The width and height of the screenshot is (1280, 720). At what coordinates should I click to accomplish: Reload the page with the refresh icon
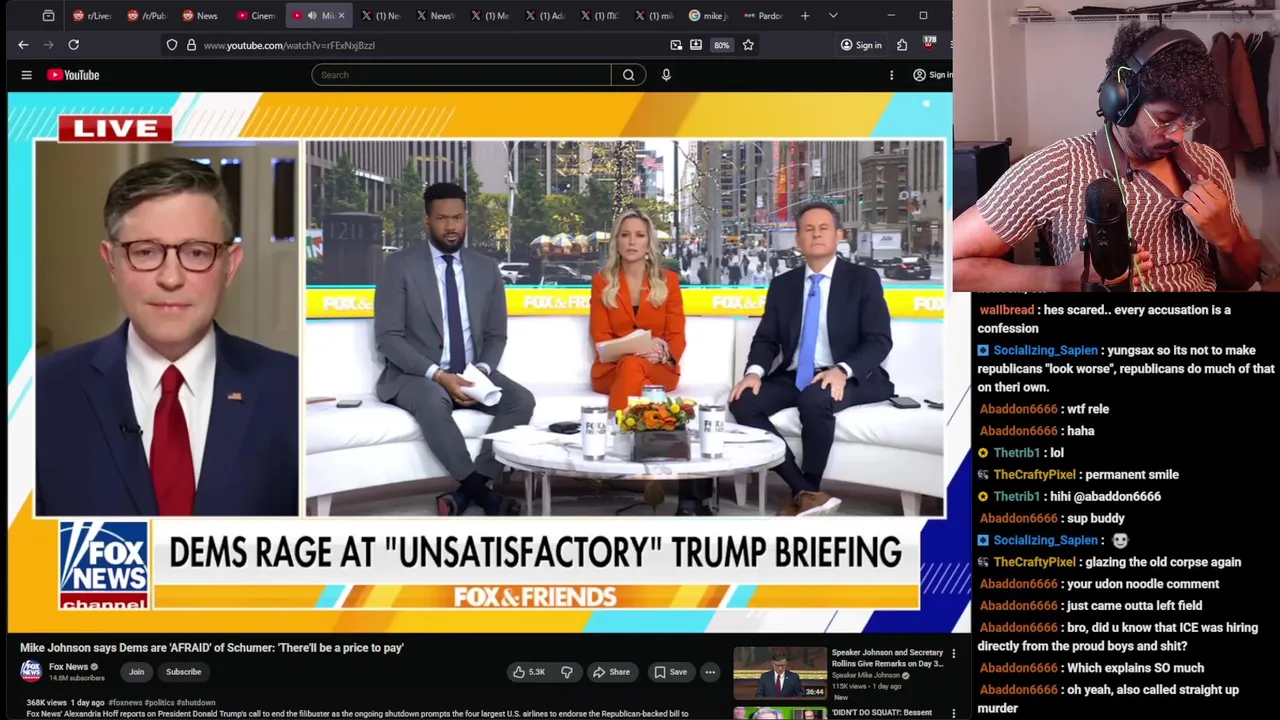point(73,45)
